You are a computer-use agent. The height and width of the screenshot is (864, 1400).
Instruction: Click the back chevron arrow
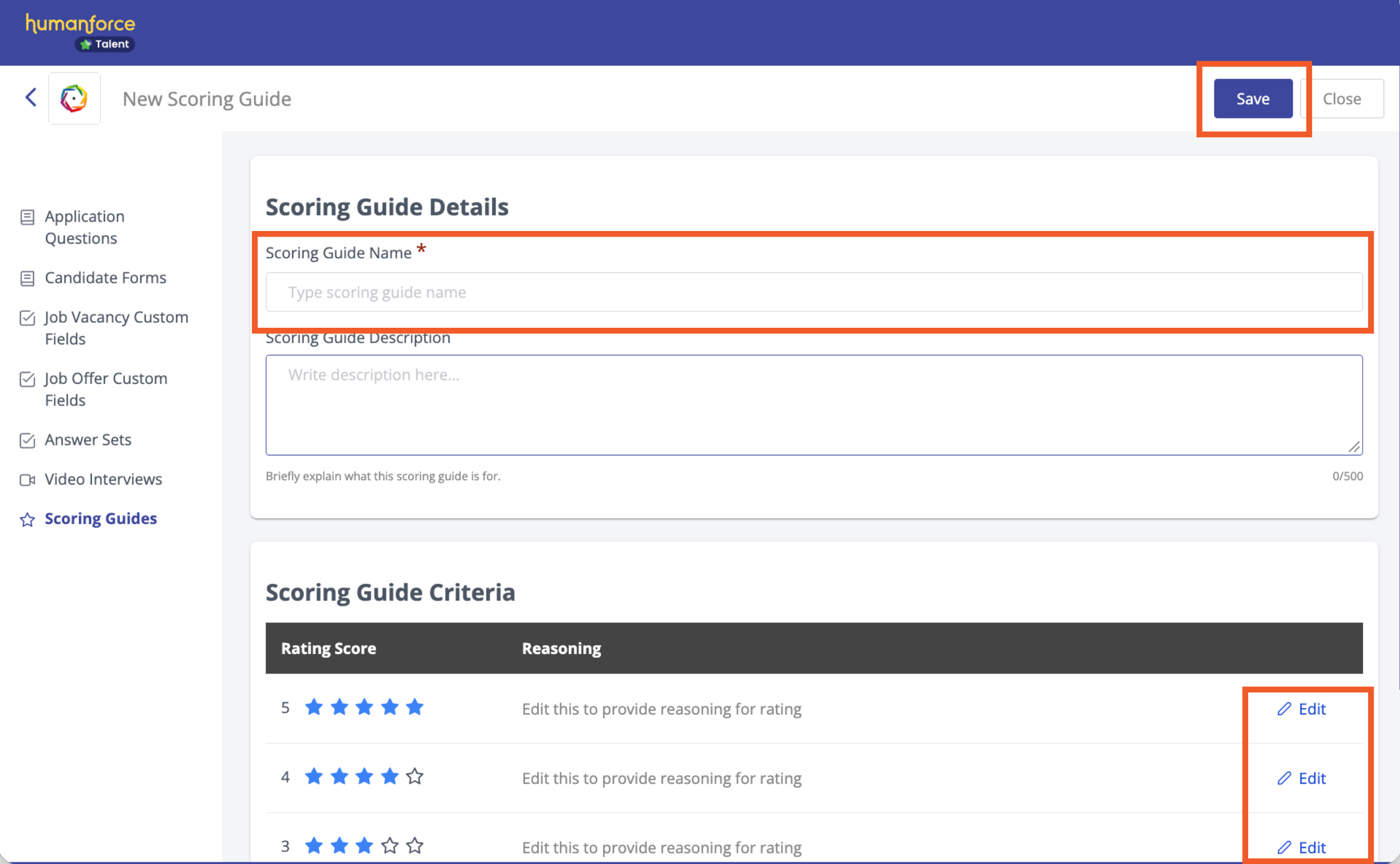31,98
